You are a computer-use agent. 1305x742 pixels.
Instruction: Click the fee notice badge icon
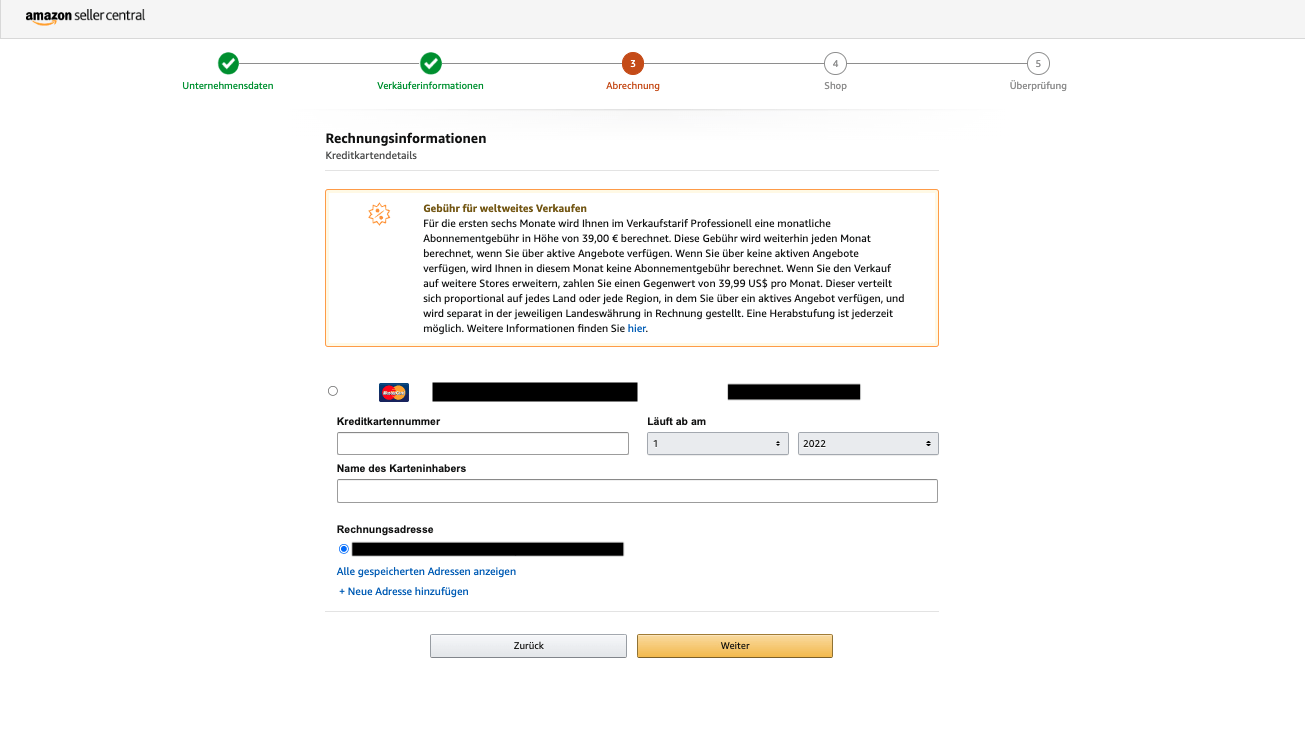[380, 214]
